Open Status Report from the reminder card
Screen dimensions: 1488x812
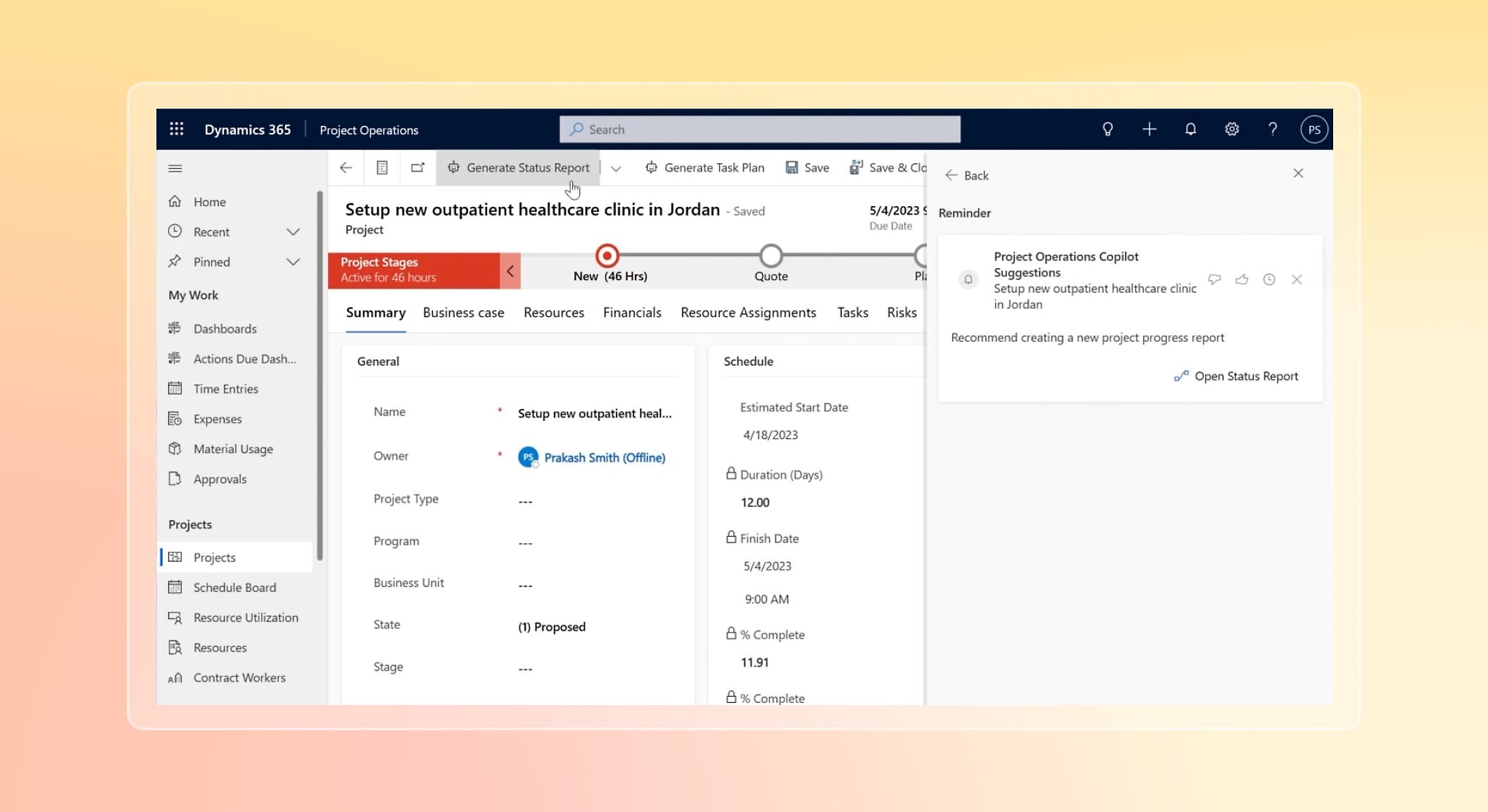coord(1237,376)
